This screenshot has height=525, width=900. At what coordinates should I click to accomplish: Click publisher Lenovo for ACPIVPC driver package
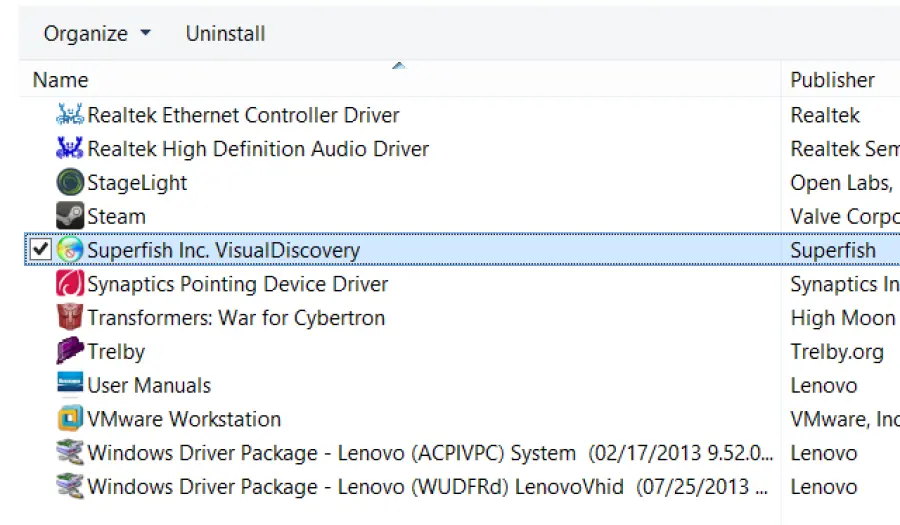tap(824, 453)
